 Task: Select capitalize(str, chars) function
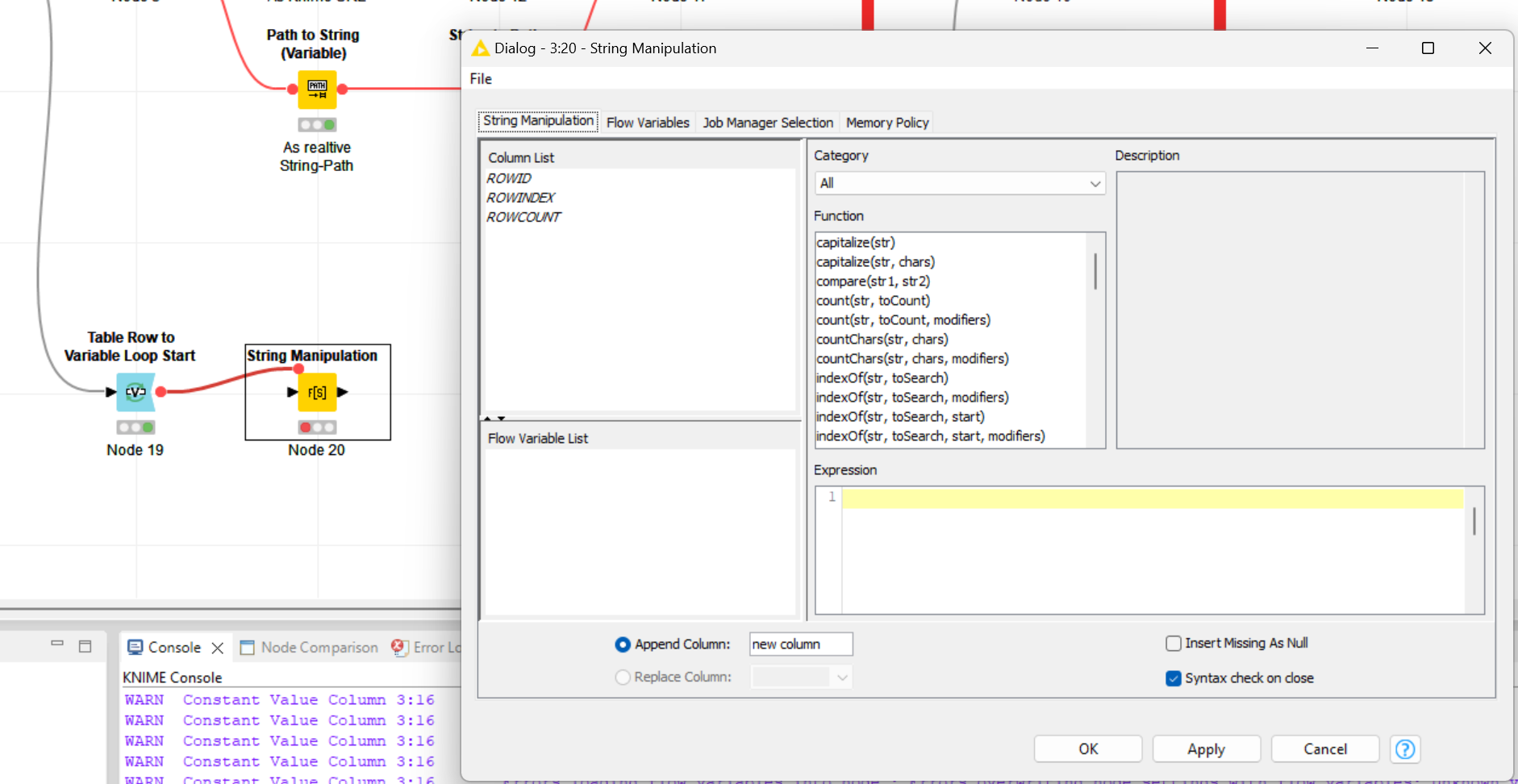pos(875,262)
